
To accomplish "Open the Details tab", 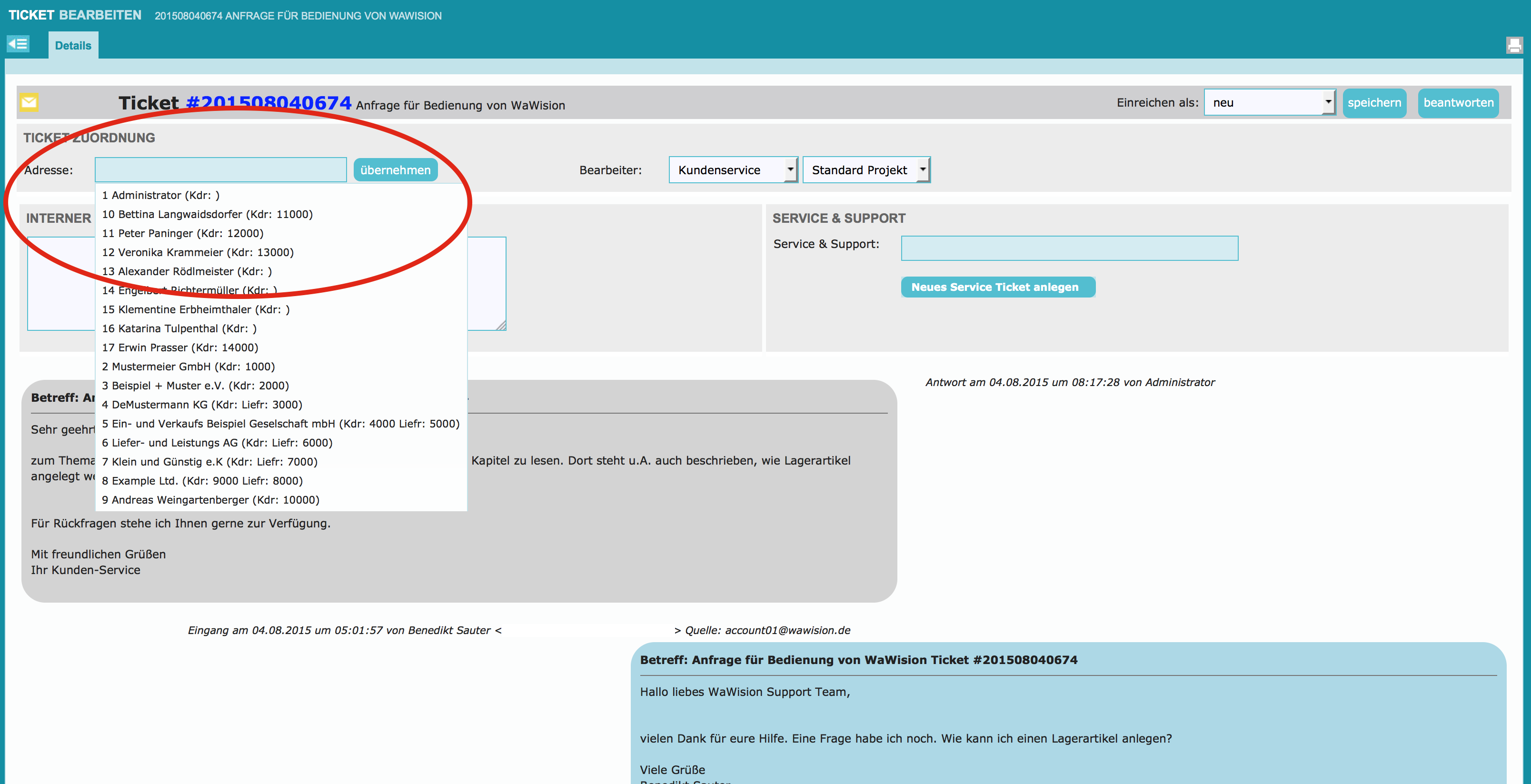I will click(x=73, y=46).
